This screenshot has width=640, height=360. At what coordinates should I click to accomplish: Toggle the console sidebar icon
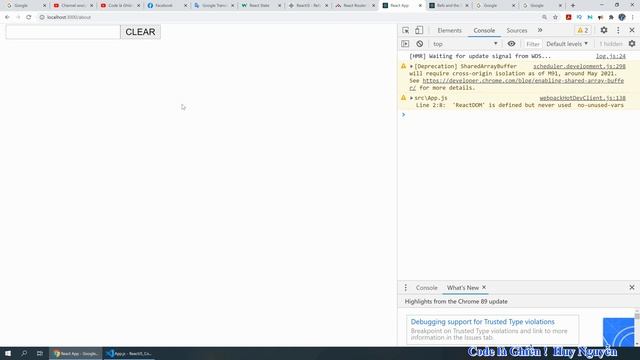[405, 44]
